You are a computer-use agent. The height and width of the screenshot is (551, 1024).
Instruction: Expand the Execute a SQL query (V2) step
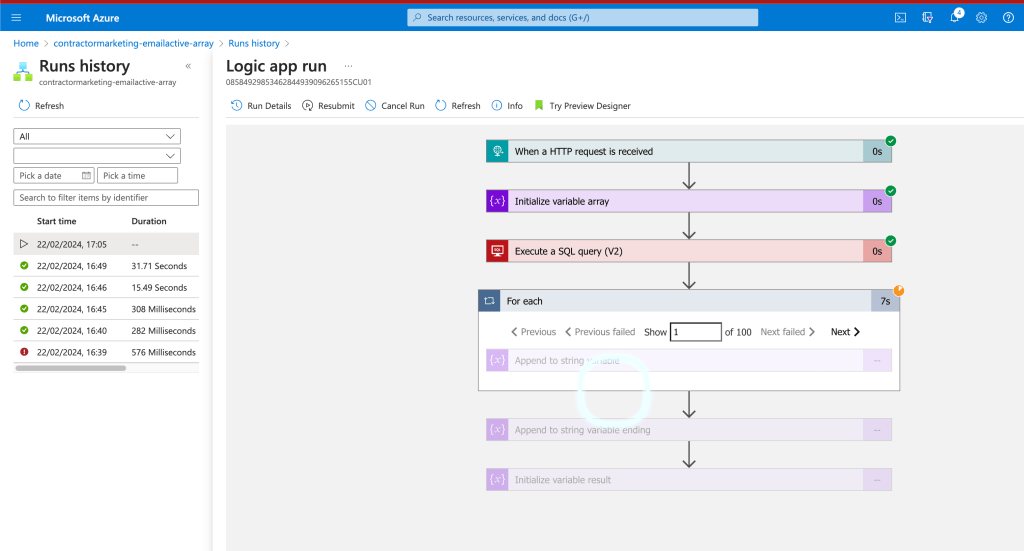pyautogui.click(x=689, y=251)
